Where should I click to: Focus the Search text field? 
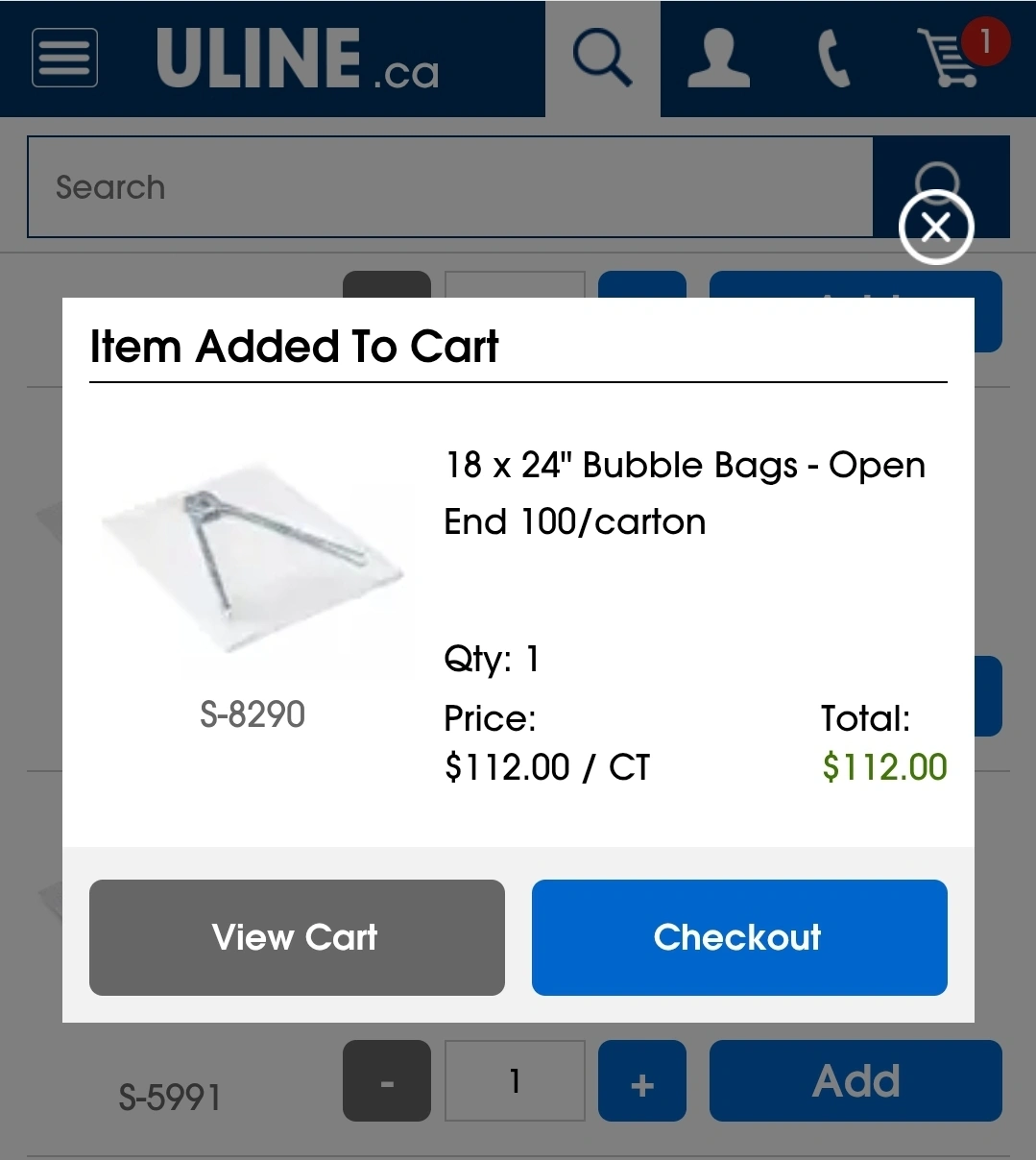449,187
